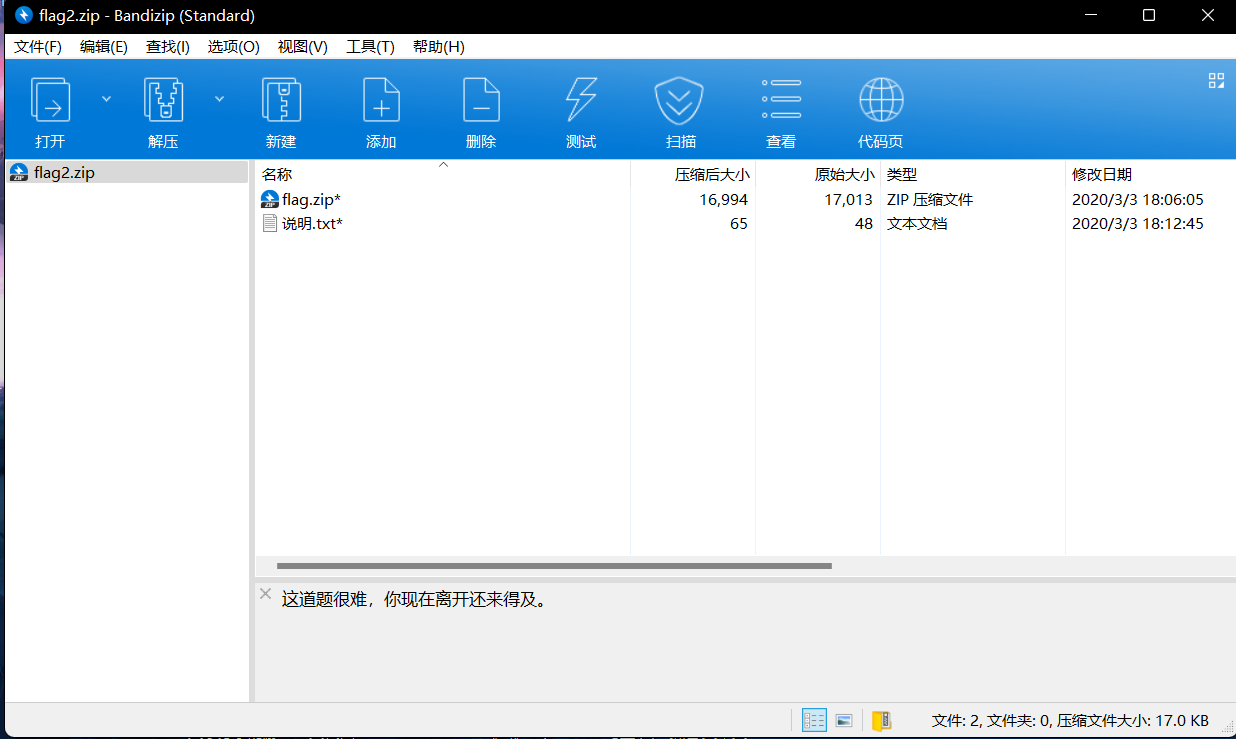Image resolution: width=1236 pixels, height=739 pixels.
Task: Click the toolbar grid layout icon
Action: (x=1216, y=81)
